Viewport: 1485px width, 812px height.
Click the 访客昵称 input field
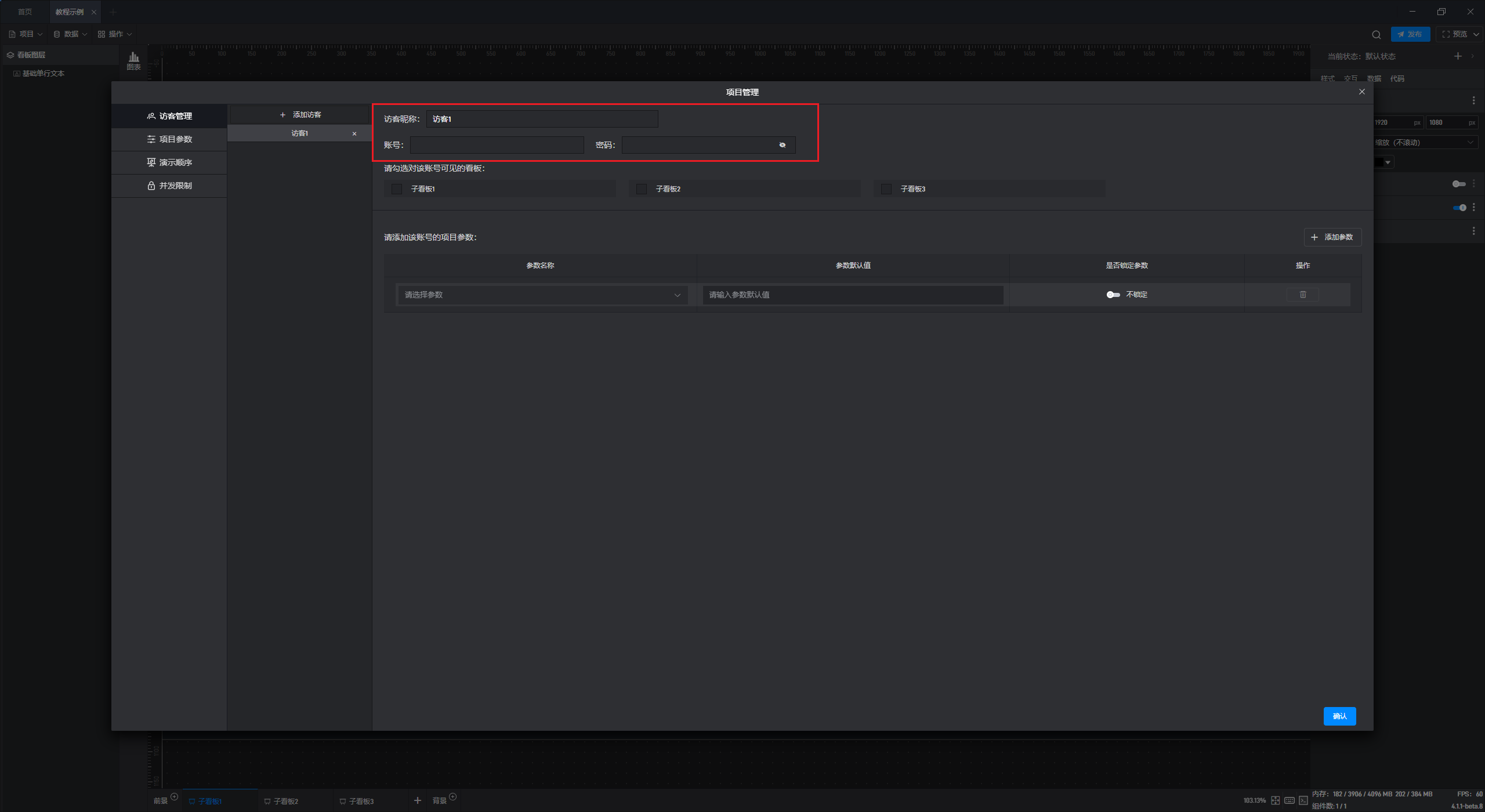[542, 119]
